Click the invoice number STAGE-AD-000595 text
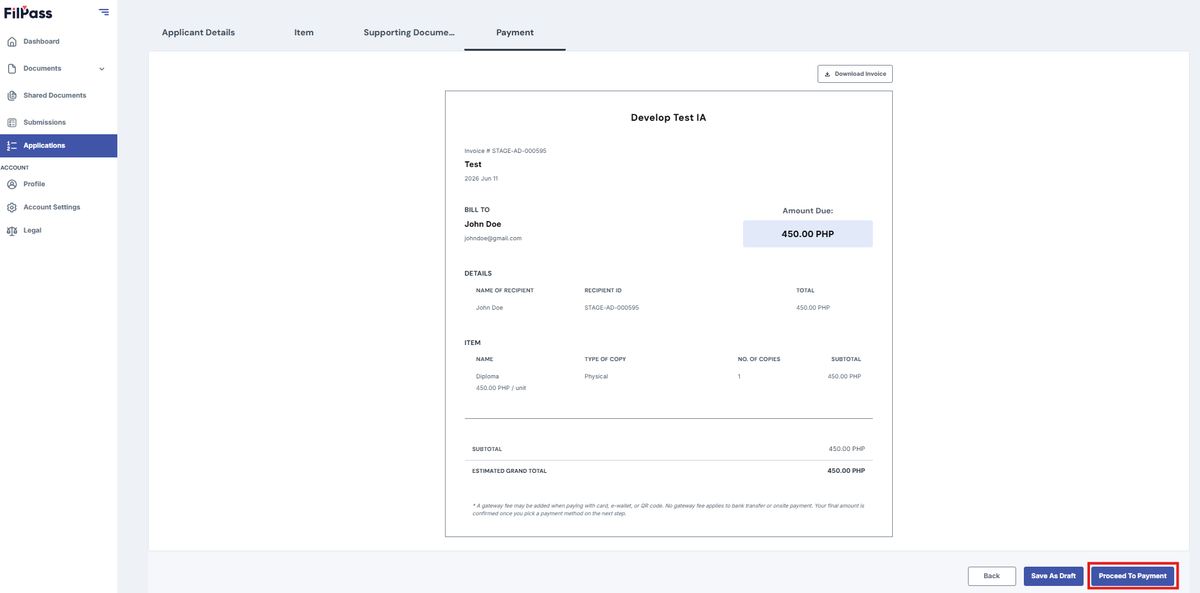The image size is (1200, 593). point(519,151)
